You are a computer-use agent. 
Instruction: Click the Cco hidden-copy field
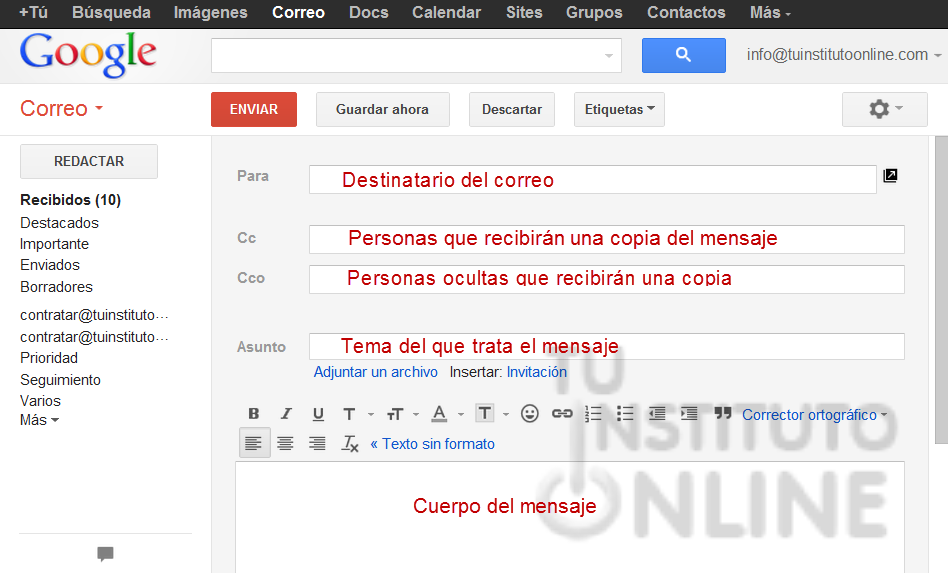pyautogui.click(x=606, y=279)
